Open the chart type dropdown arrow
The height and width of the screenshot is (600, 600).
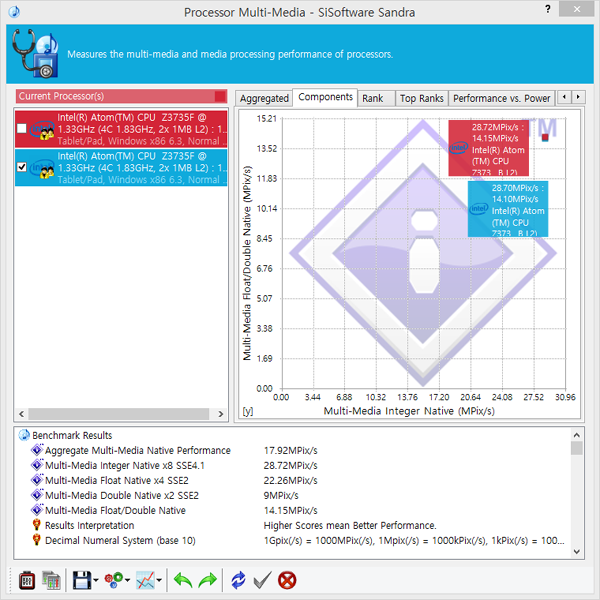pyautogui.click(x=159, y=580)
